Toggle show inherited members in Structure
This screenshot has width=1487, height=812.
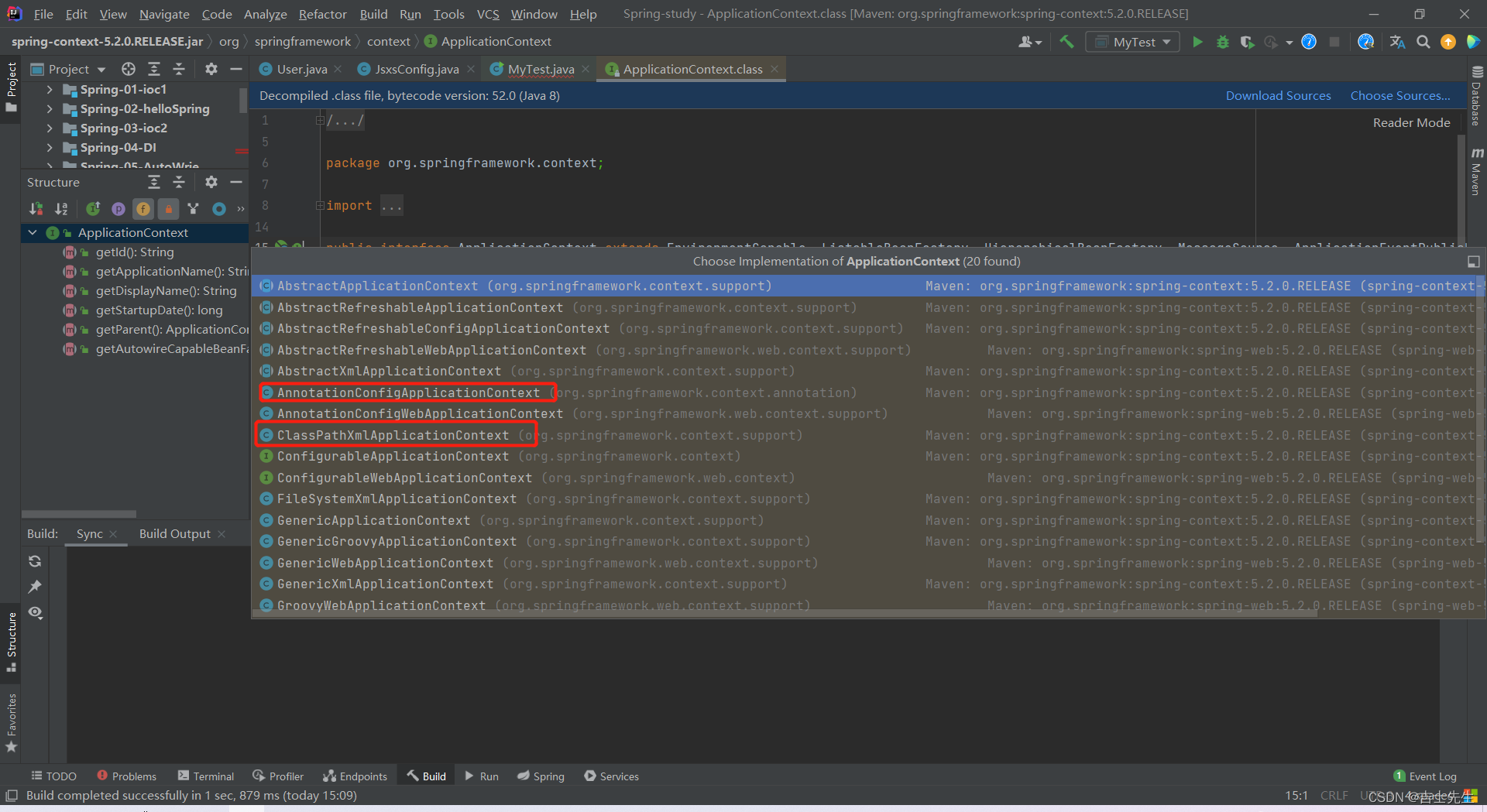pyautogui.click(x=93, y=208)
